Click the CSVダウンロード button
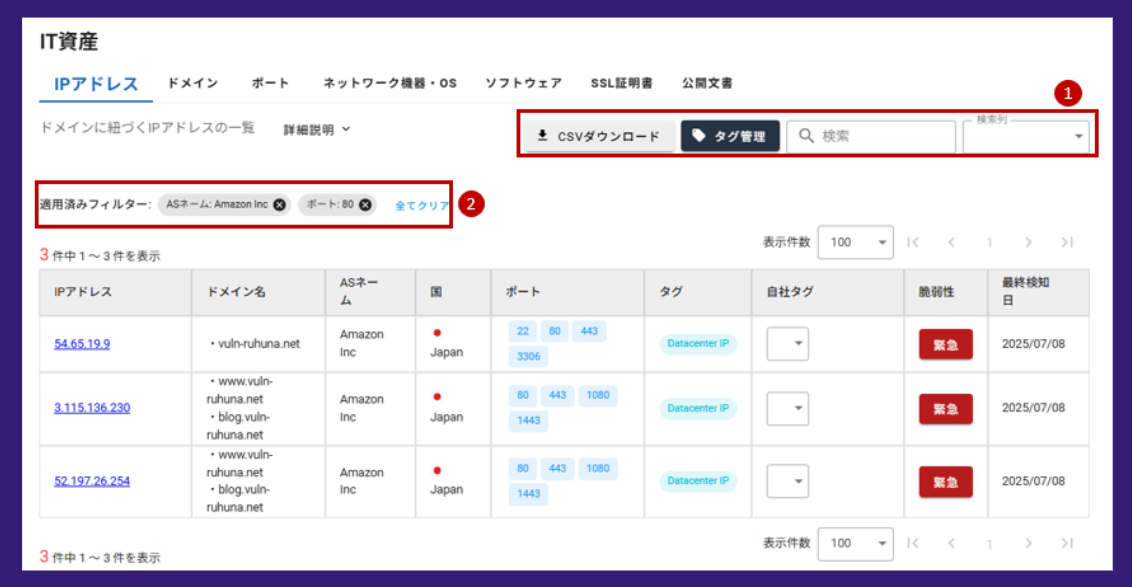 pyautogui.click(x=598, y=137)
